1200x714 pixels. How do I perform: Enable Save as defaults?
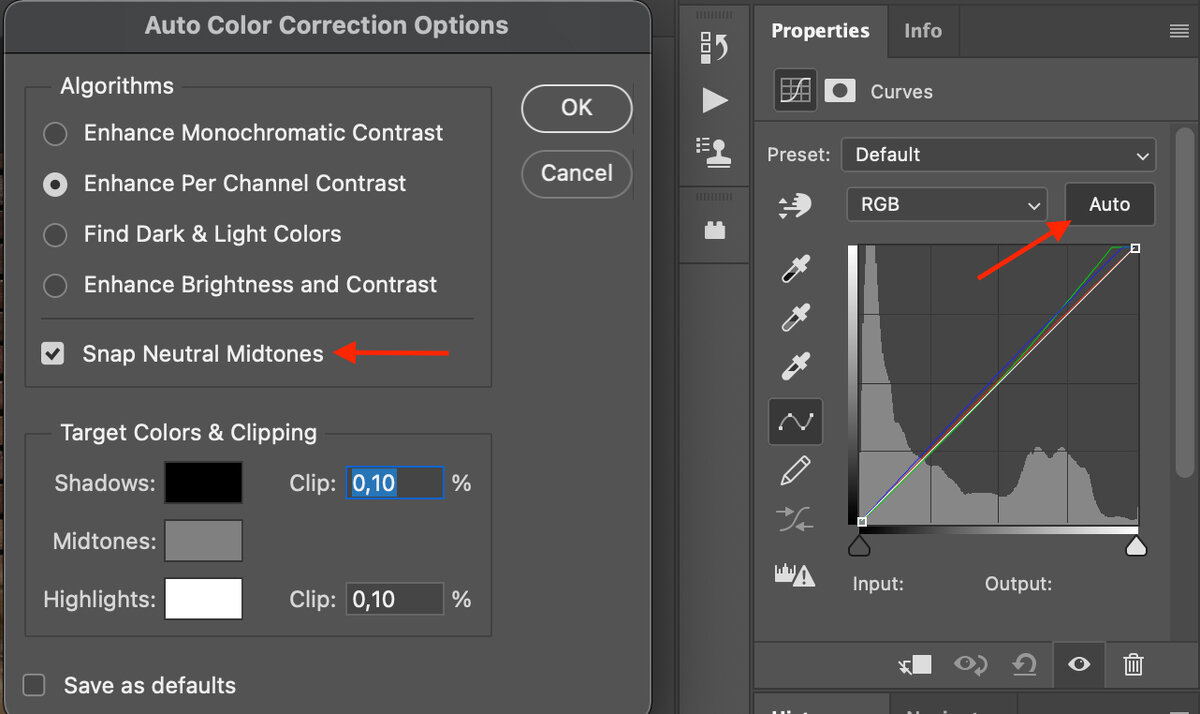point(33,685)
